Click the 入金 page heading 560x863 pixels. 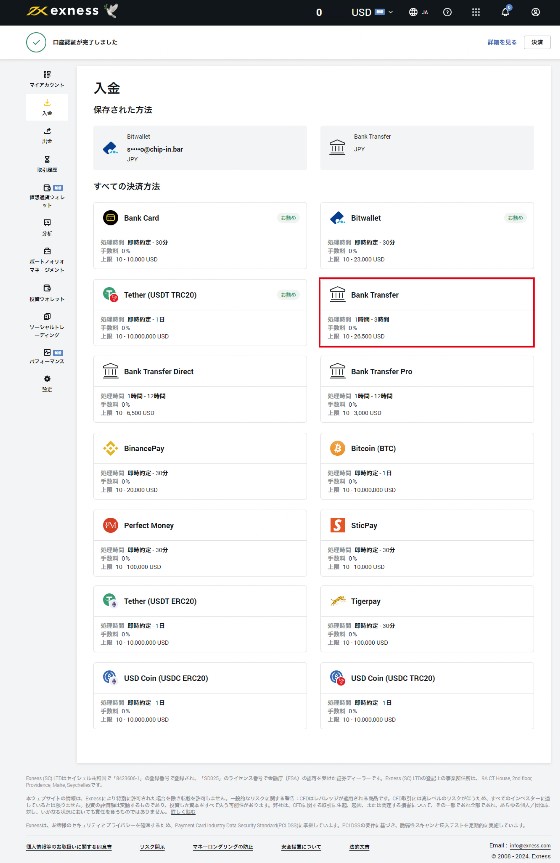[107, 88]
